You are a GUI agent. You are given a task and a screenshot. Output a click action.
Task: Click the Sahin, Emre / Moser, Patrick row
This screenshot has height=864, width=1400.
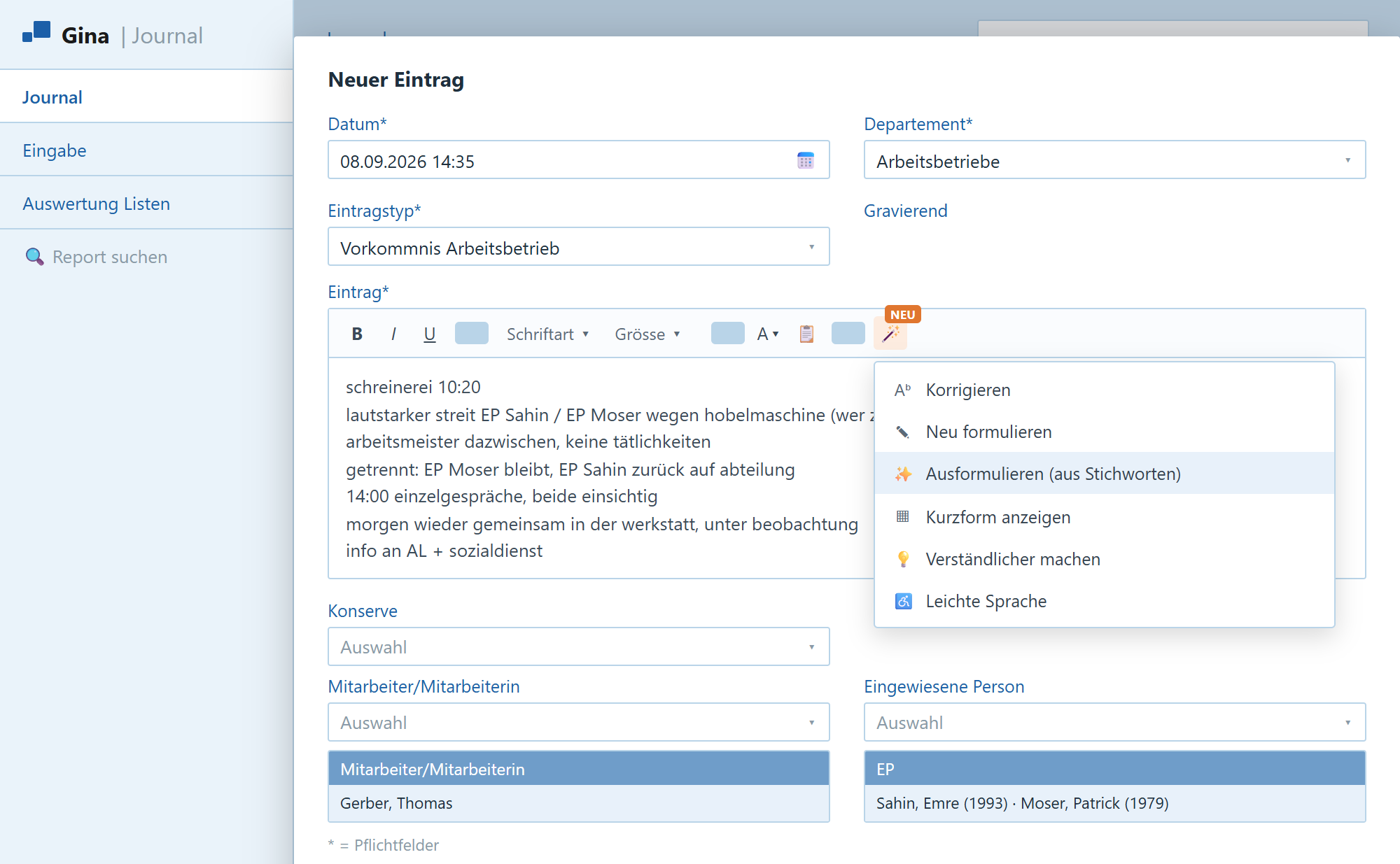click(x=1114, y=803)
